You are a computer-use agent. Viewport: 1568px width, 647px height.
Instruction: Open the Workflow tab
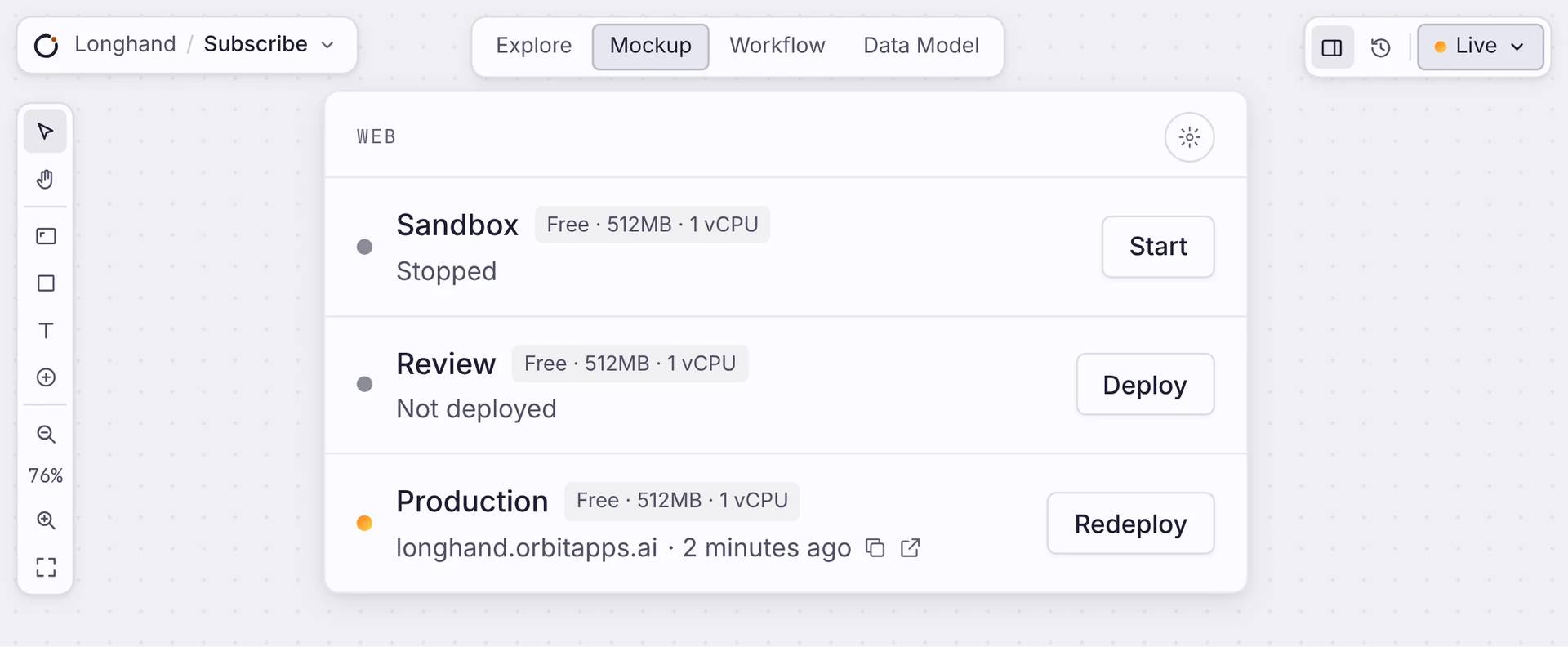(x=777, y=46)
